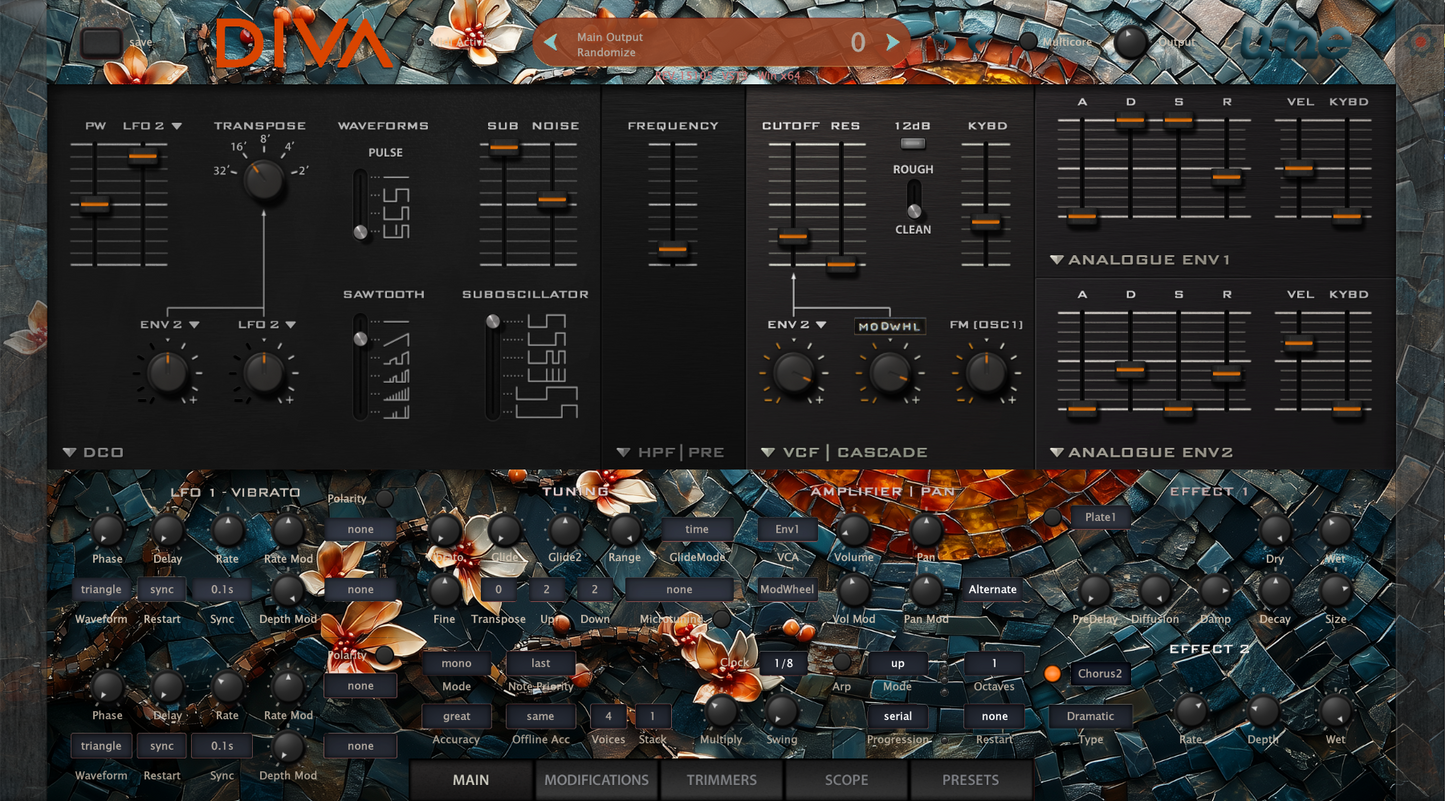Click the Diffusion knob

click(1155, 591)
